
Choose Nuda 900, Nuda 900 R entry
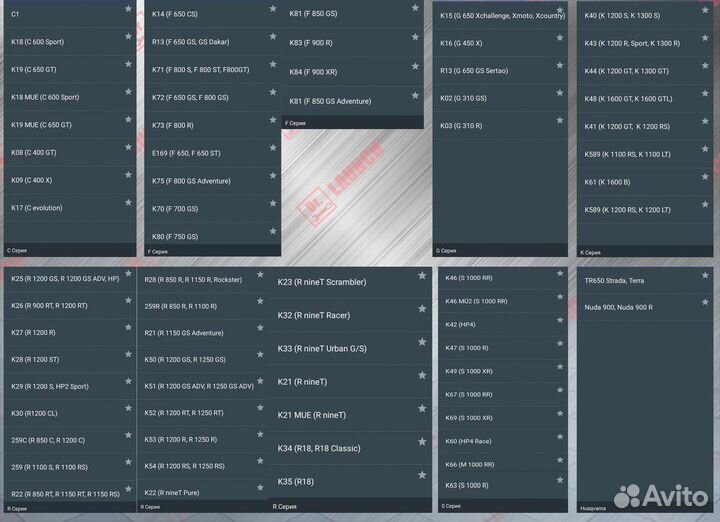click(x=618, y=307)
